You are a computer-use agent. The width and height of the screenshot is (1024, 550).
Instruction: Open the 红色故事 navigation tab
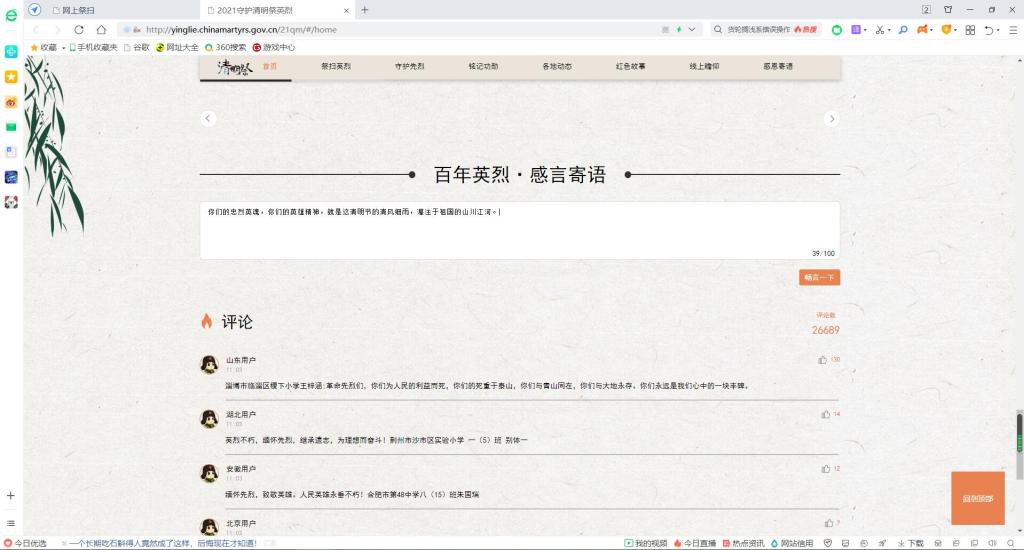click(630, 67)
